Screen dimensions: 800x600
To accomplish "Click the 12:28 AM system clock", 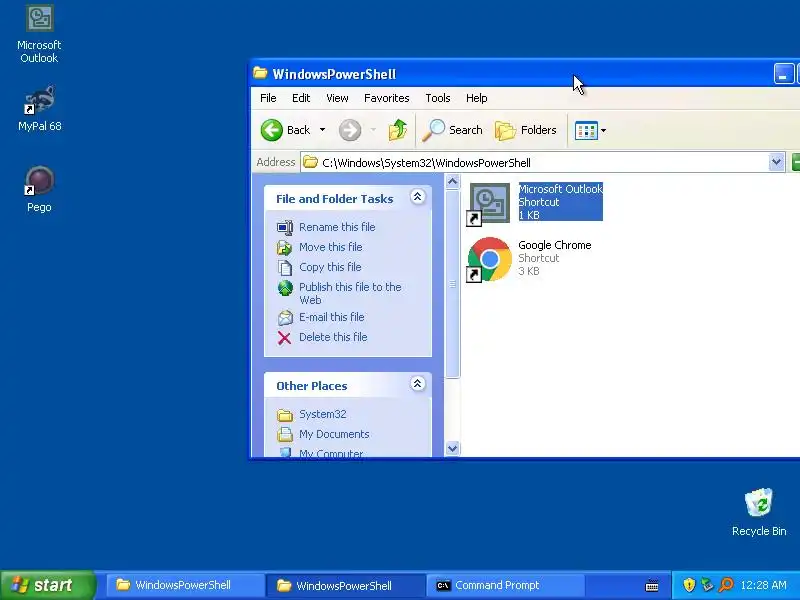I will tap(763, 585).
